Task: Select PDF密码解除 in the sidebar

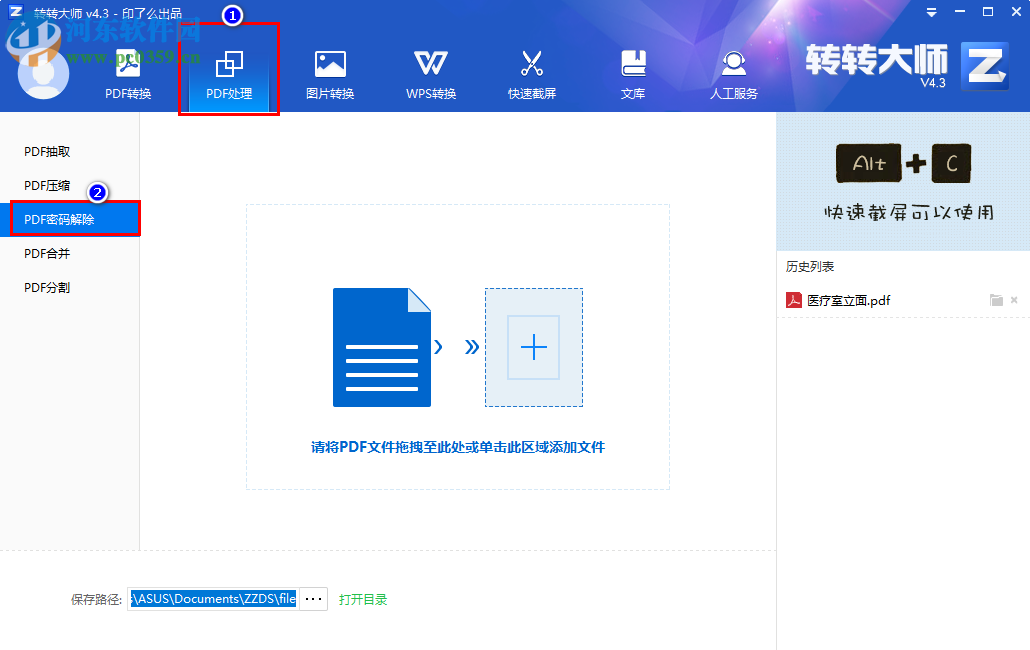Action: tap(62, 218)
